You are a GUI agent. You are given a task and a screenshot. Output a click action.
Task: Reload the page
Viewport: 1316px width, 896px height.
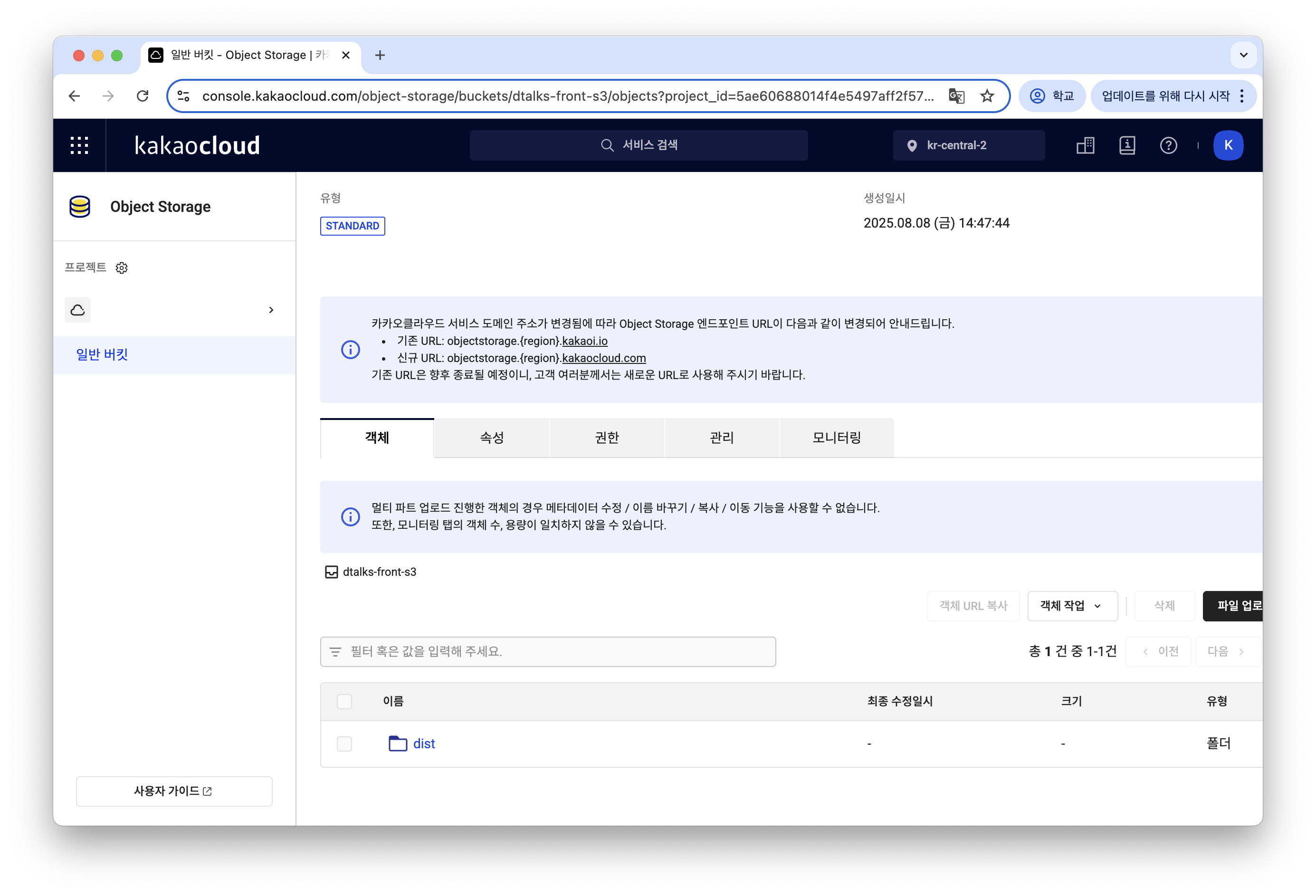coord(143,96)
